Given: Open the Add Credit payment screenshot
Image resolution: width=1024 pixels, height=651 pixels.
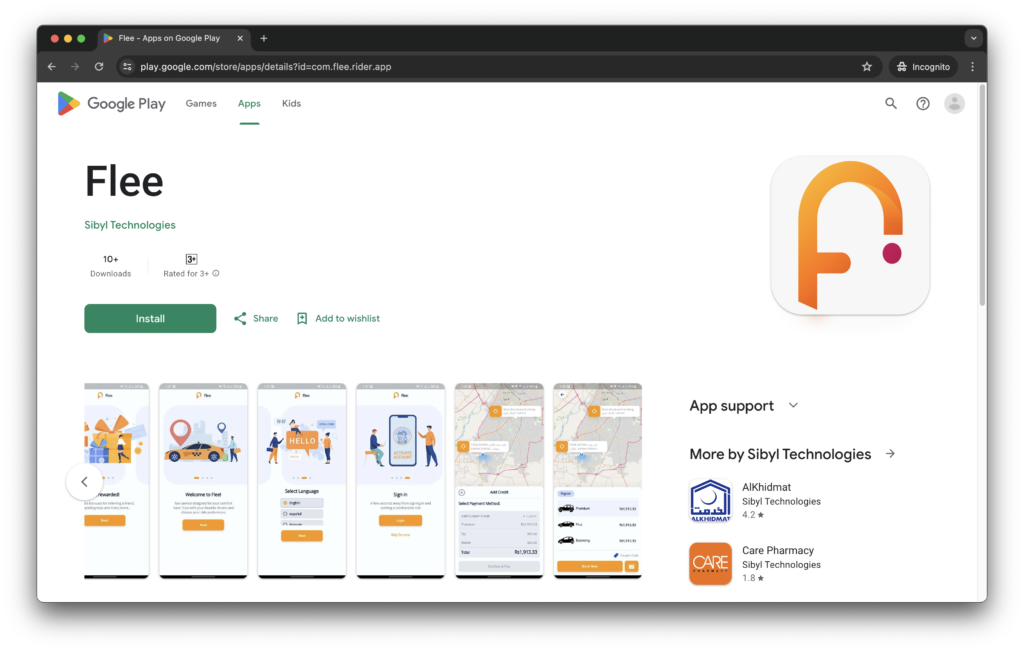Looking at the screenshot, I should coord(499,481).
